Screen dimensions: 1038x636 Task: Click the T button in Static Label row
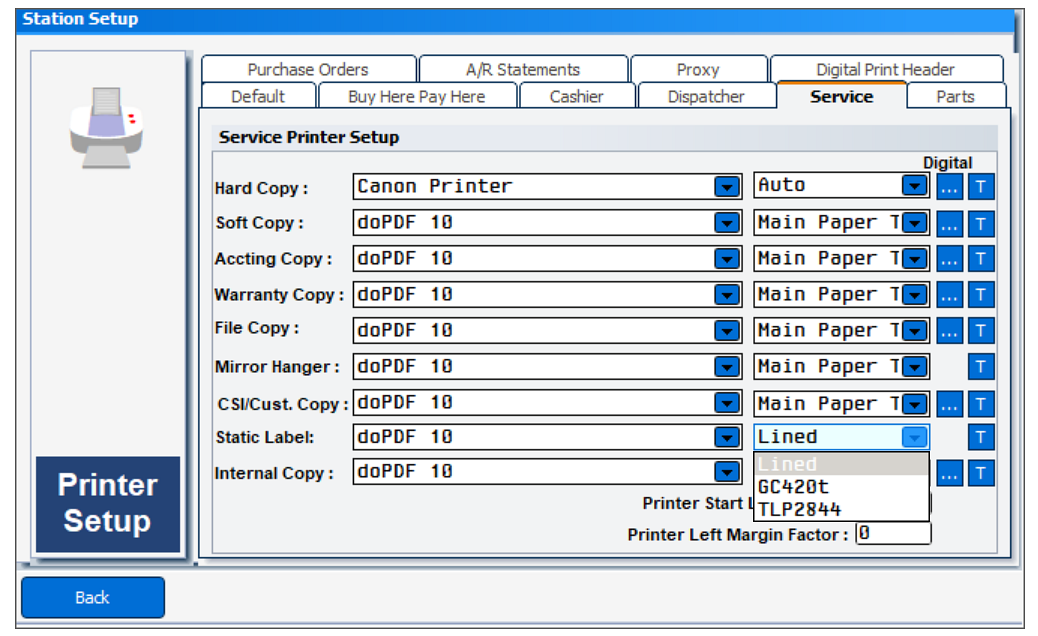pos(981,437)
